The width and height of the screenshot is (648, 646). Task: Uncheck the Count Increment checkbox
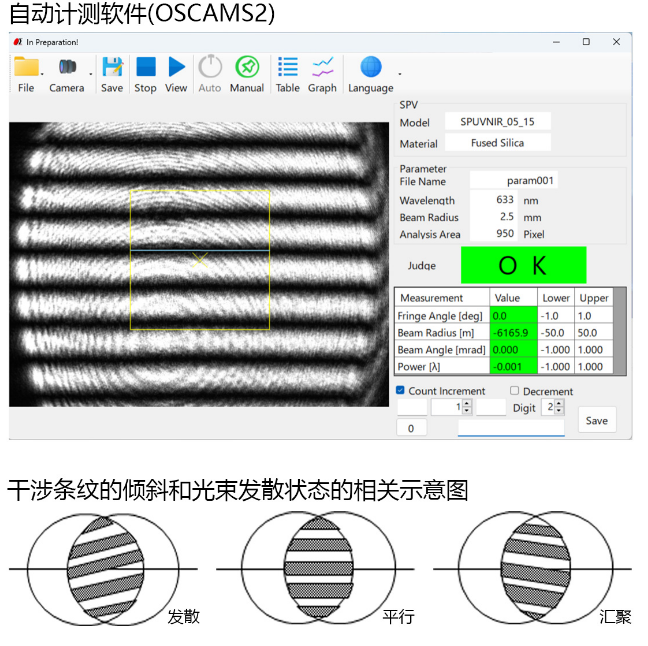point(400,390)
